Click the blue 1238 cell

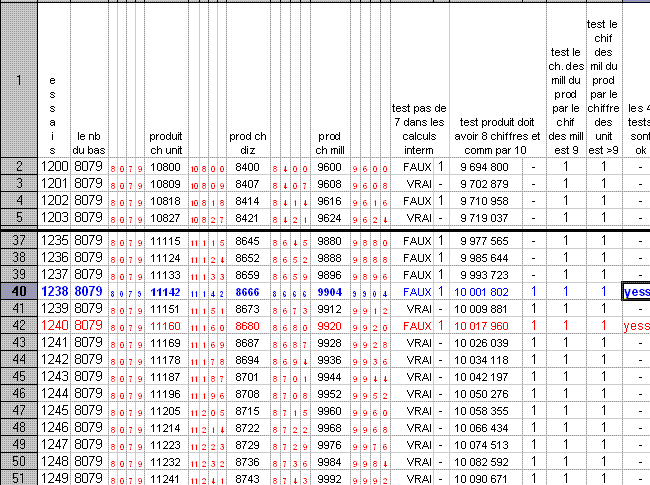pyautogui.click(x=55, y=291)
